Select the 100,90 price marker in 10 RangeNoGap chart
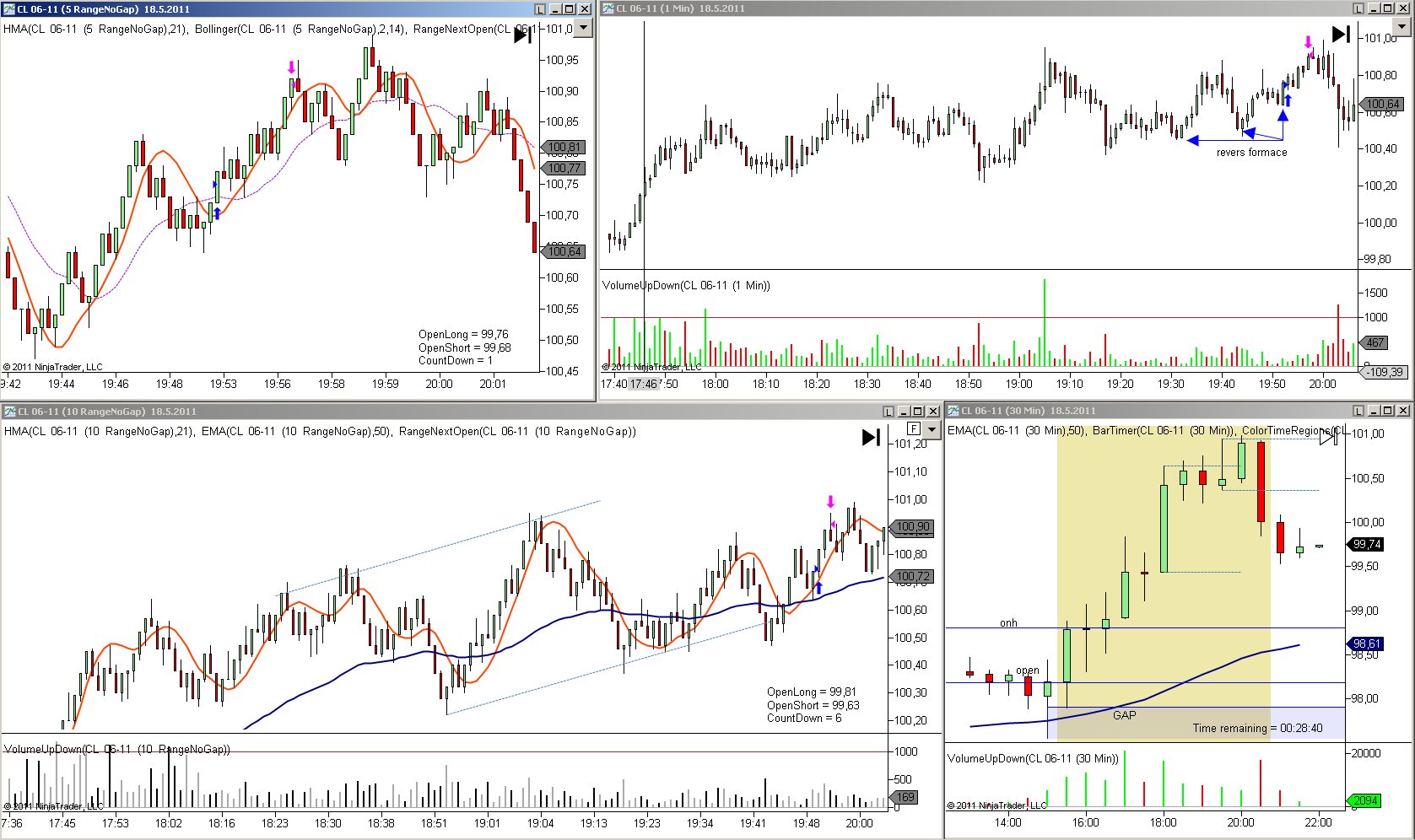This screenshot has width=1415, height=840. tap(912, 526)
